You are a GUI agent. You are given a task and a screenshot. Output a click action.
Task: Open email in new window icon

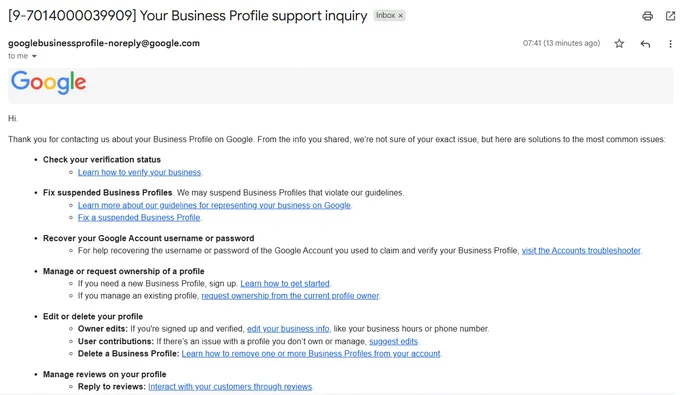(x=670, y=16)
